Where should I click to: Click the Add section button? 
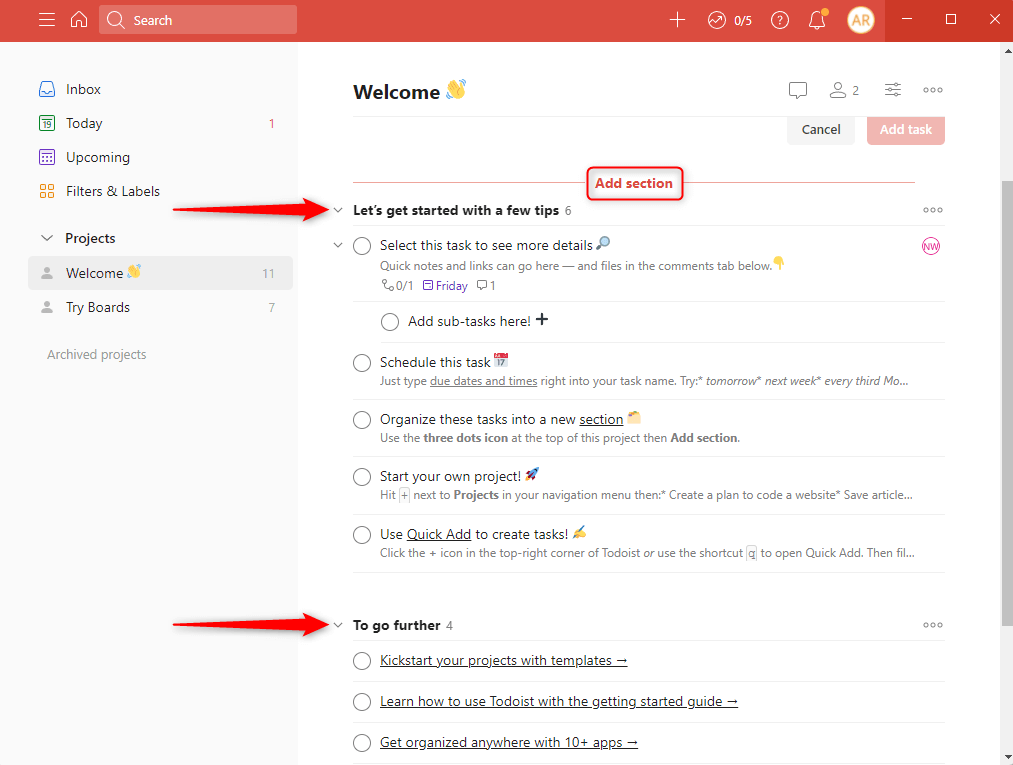[x=634, y=183]
